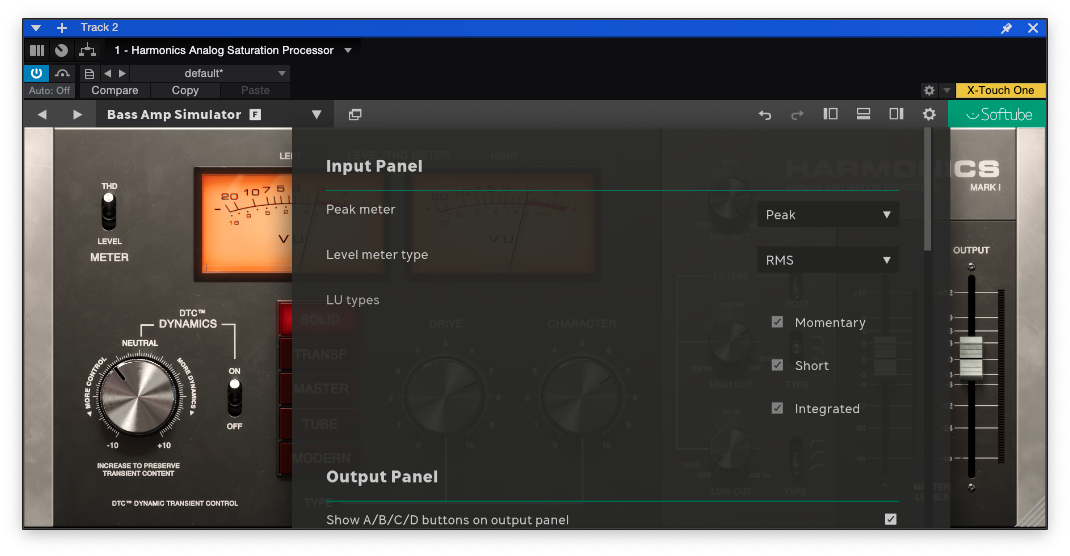
Task: Uncheck the Momentary LU type
Action: point(777,322)
